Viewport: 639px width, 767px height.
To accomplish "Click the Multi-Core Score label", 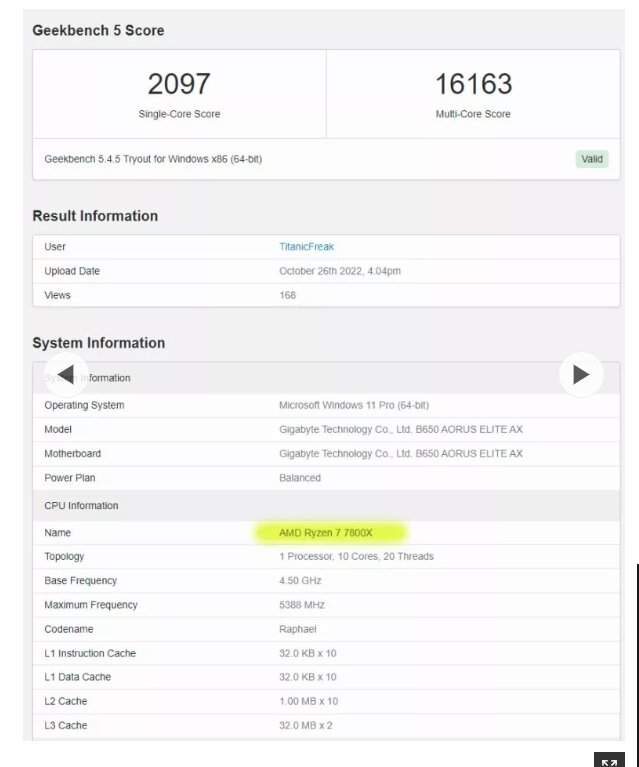I will (473, 114).
